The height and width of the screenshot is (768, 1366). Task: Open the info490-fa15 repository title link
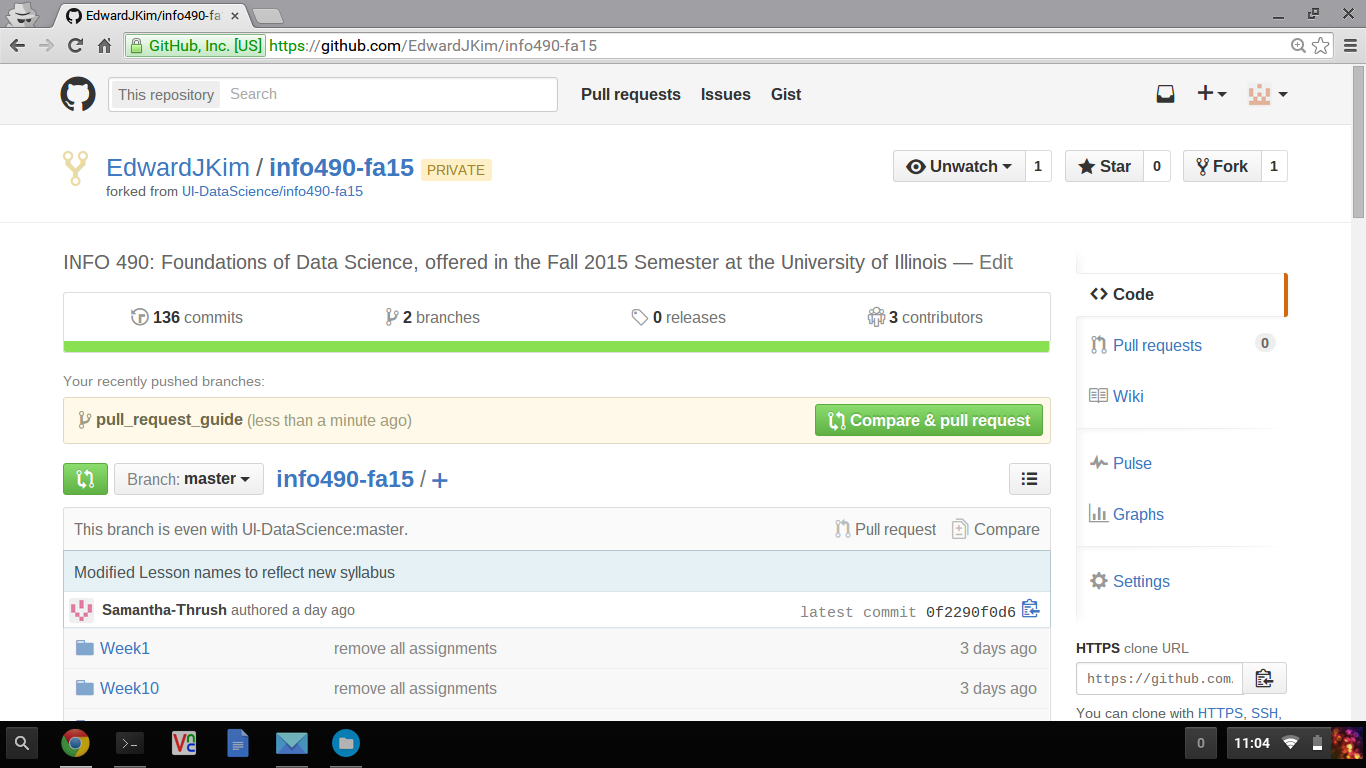pos(341,168)
